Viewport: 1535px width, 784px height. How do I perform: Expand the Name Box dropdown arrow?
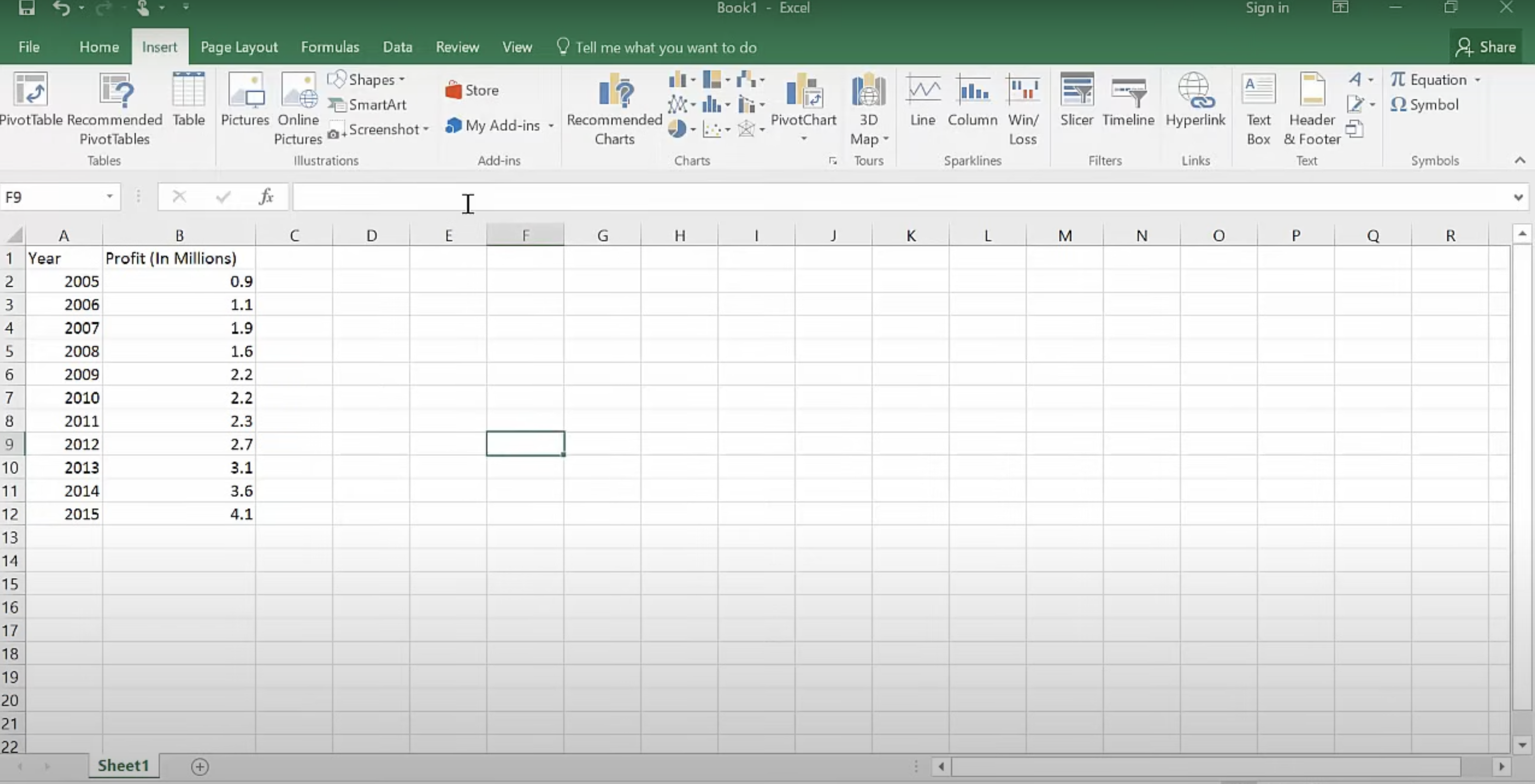[110, 197]
